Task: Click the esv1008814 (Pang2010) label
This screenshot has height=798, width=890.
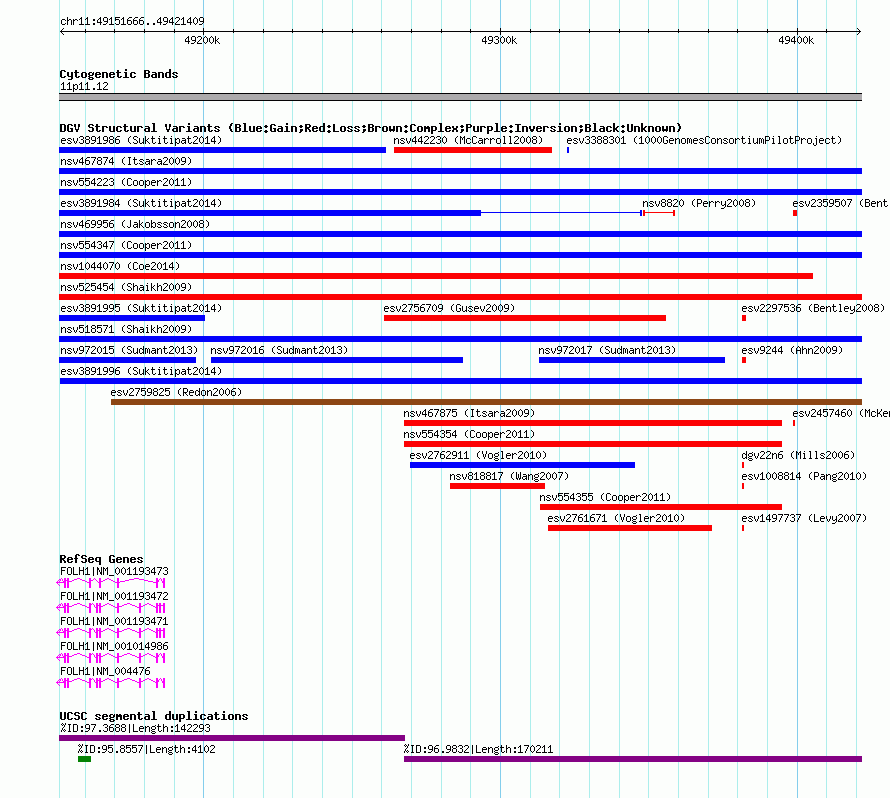Action: 804,476
